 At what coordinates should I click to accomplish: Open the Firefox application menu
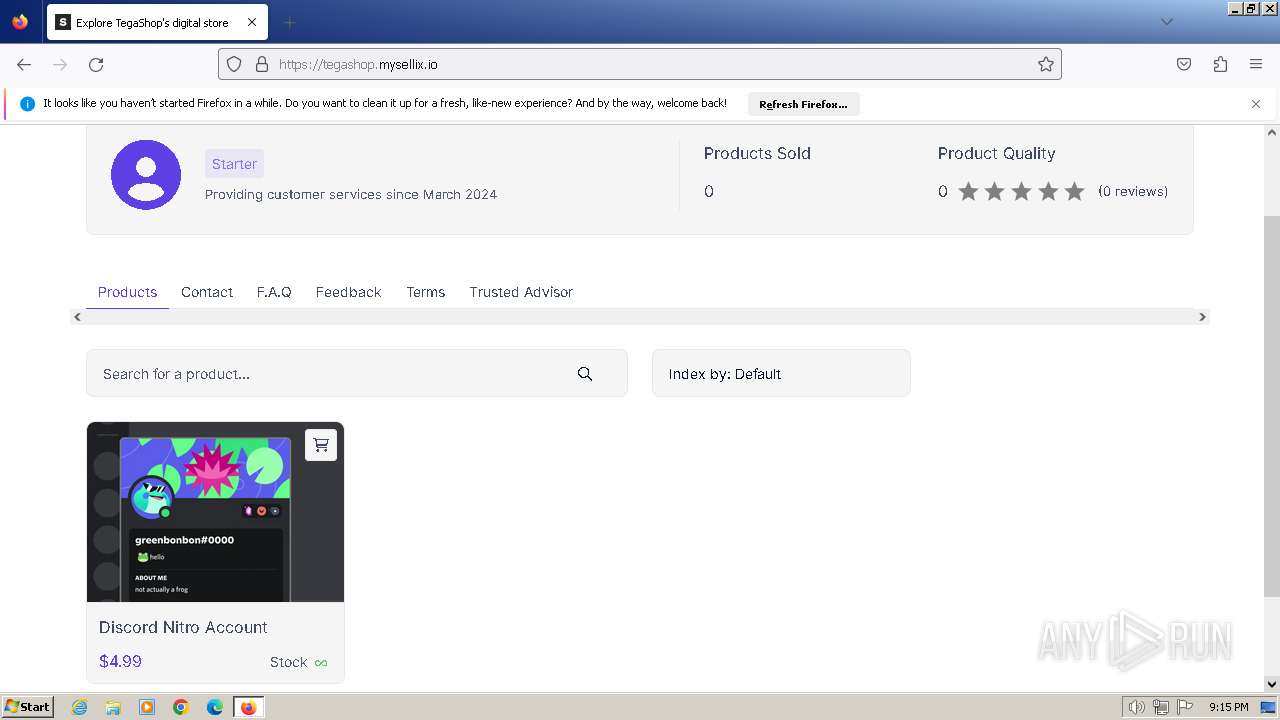(x=1256, y=64)
